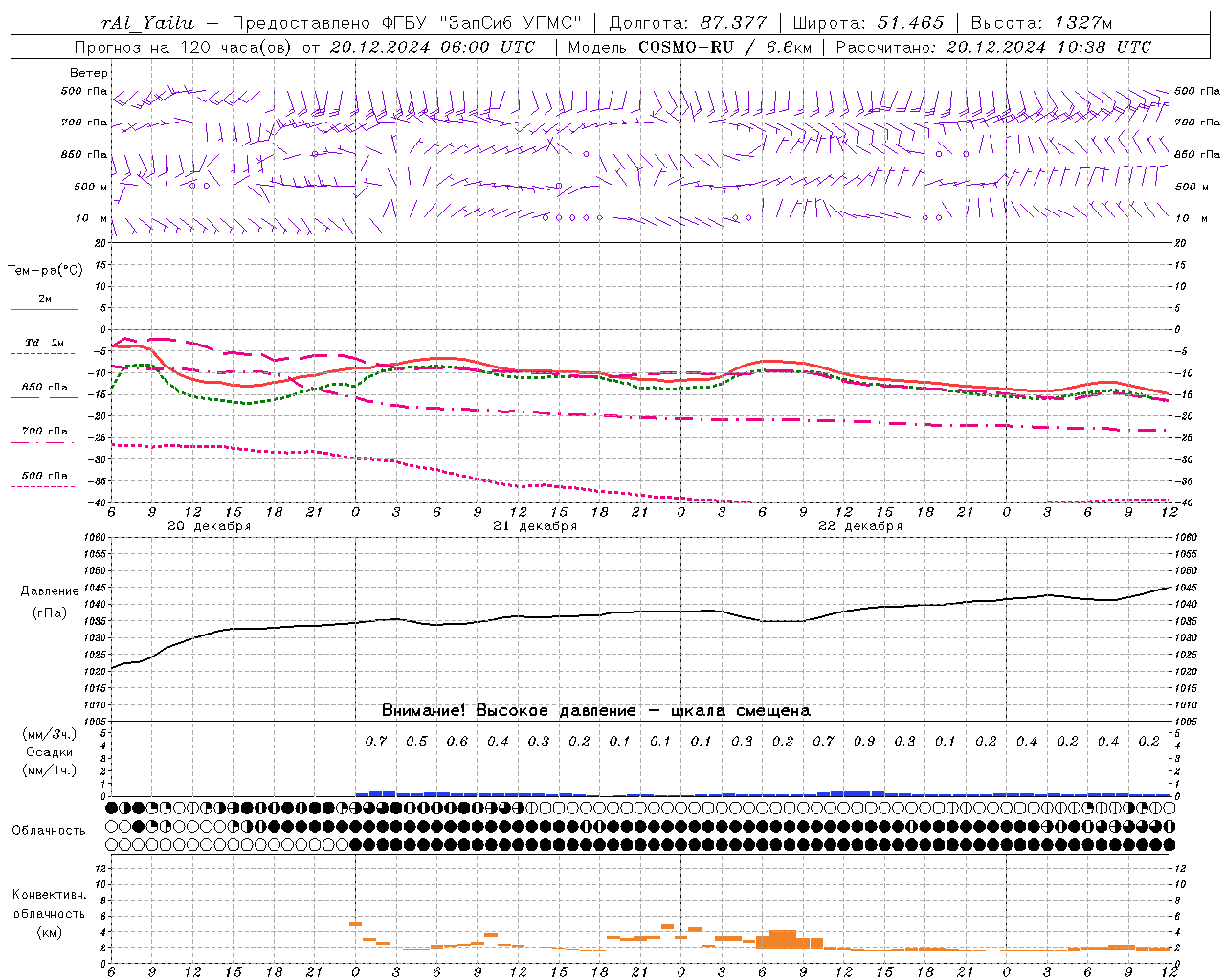The image size is (1225, 980).
Task: Click the (мм/3ч.) precipitation unit label
Action: click(50, 734)
